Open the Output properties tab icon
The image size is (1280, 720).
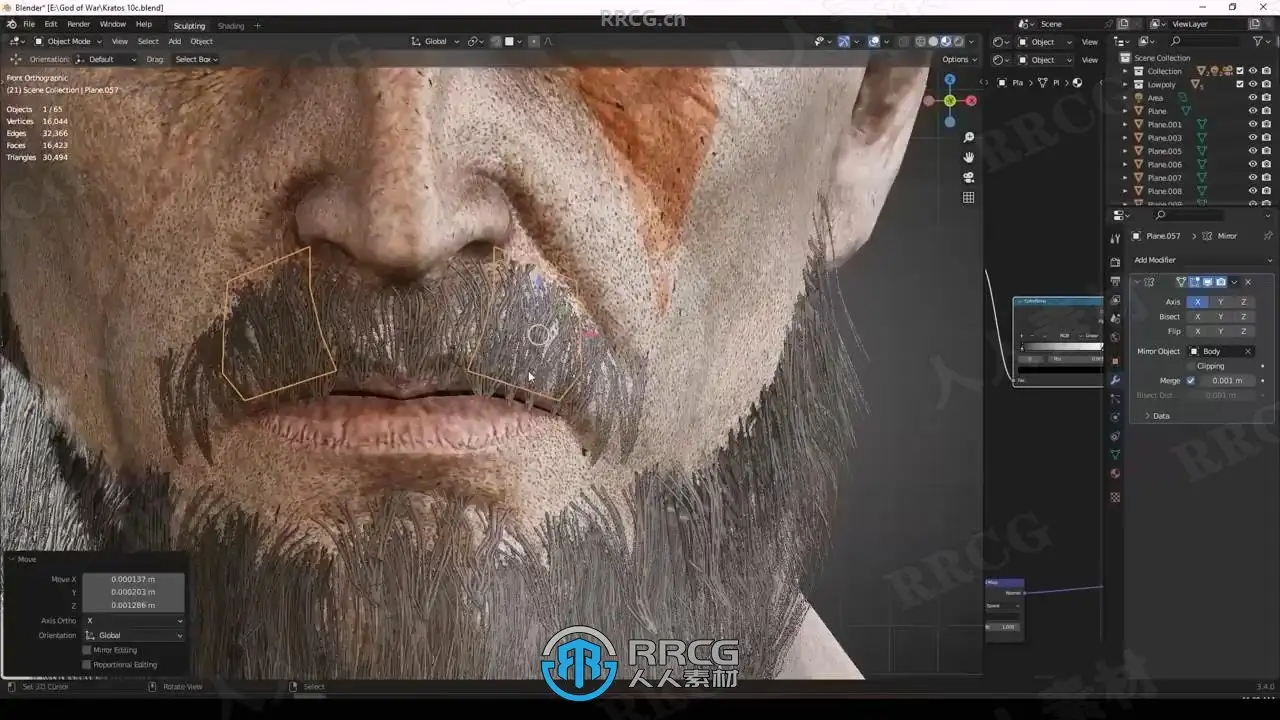tap(1116, 281)
